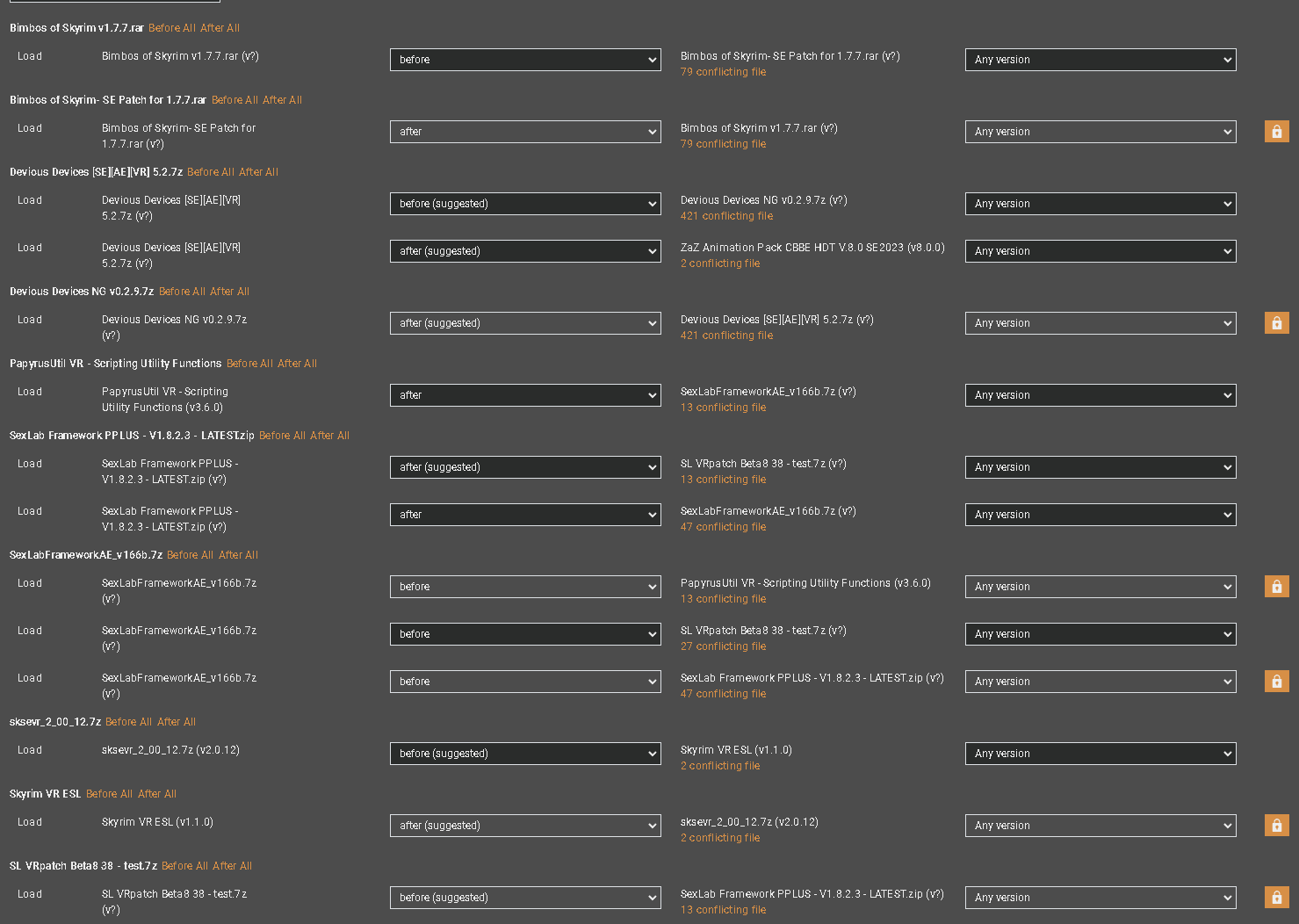Click 'After All' for Bimbos SE Patch group
The width and height of the screenshot is (1299, 924).
point(282,100)
